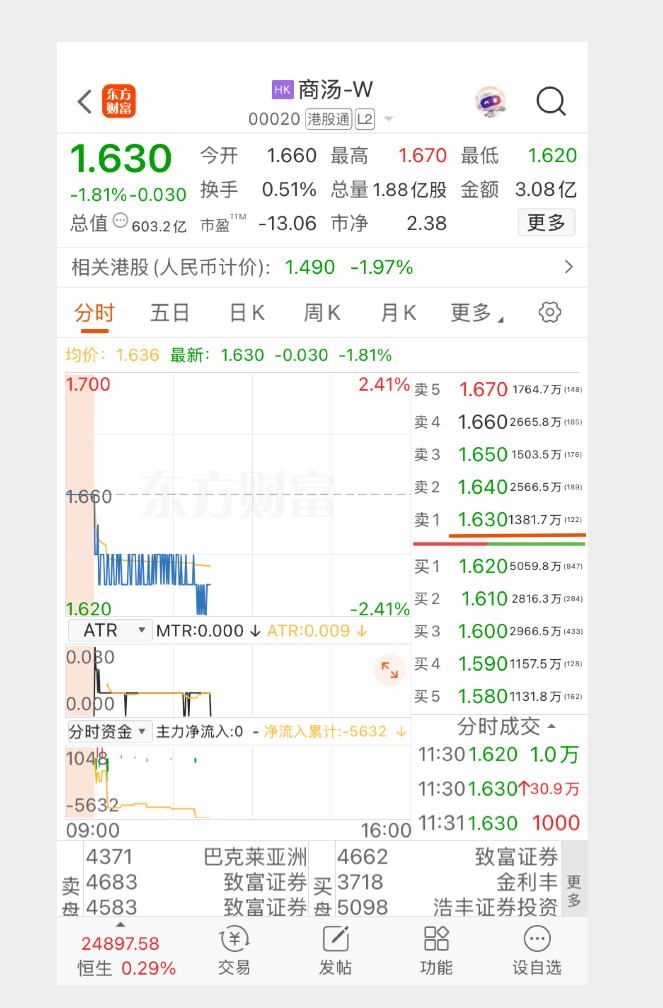The image size is (663, 1008).
Task: Tap the search magnifier icon
Action: (x=551, y=102)
